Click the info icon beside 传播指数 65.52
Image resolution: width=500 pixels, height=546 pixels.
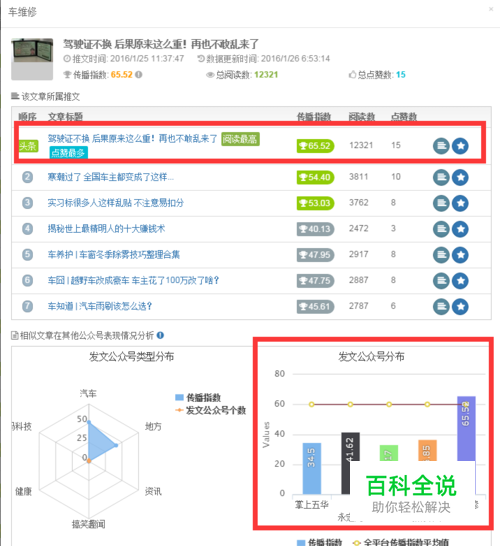139,75
